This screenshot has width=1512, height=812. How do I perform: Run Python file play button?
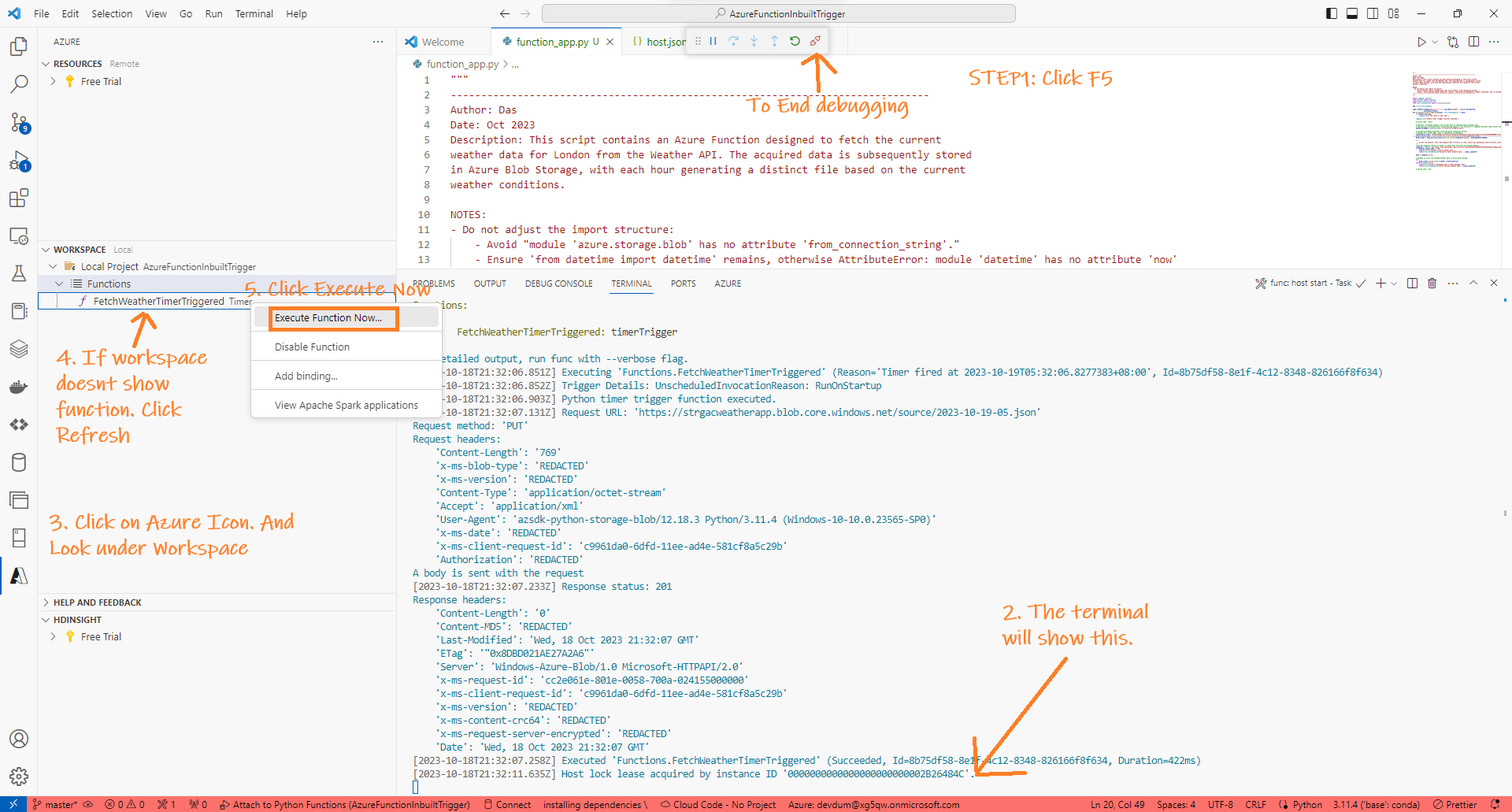[x=1421, y=42]
